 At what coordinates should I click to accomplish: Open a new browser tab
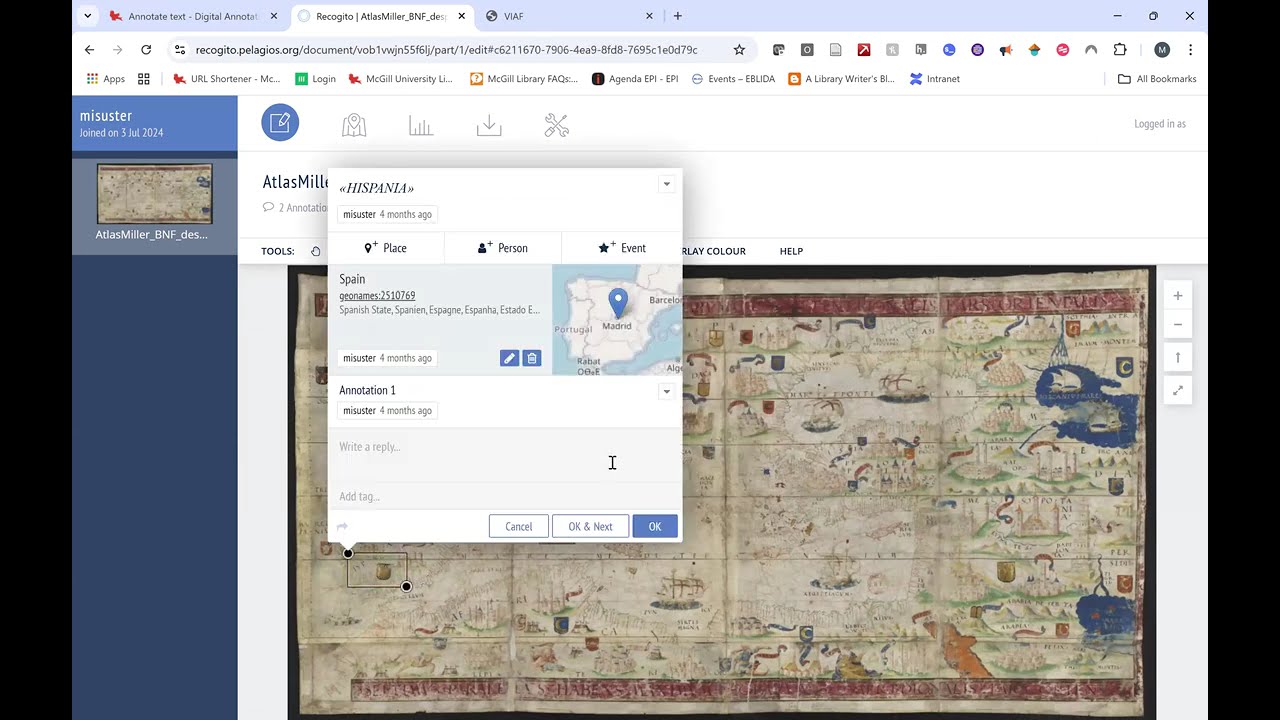point(677,16)
